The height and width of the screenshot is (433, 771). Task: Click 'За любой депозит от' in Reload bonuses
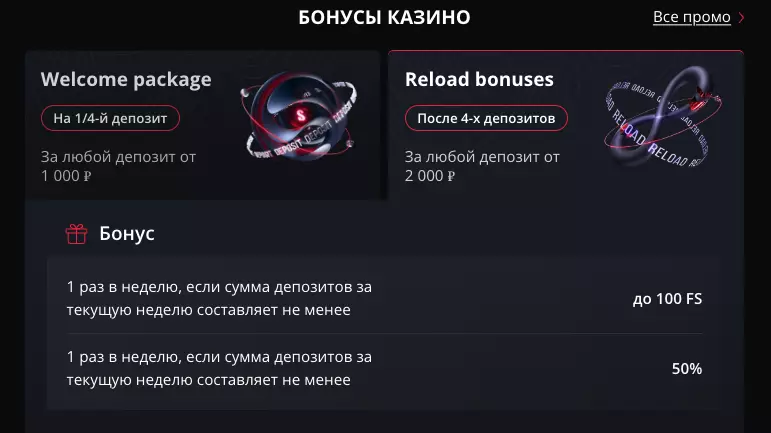(x=482, y=157)
